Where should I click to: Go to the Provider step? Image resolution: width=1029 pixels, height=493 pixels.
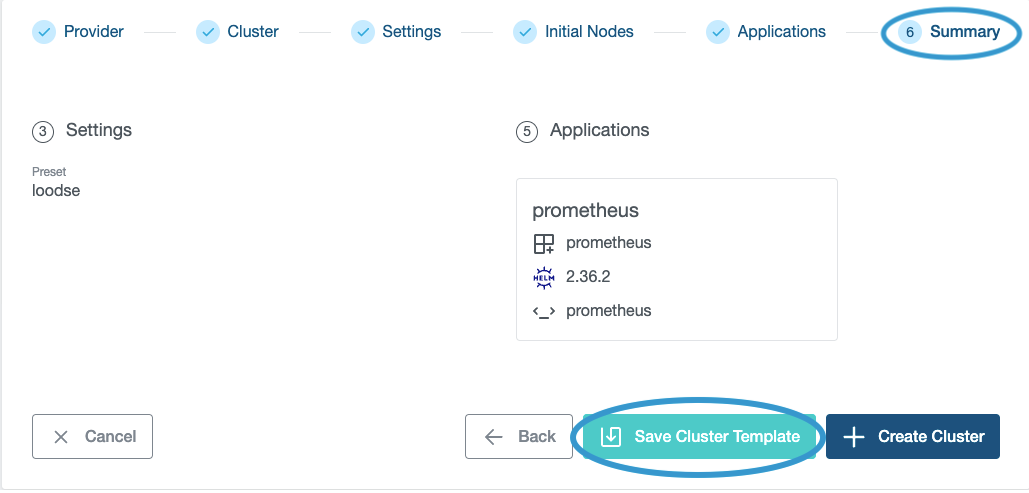coord(93,32)
